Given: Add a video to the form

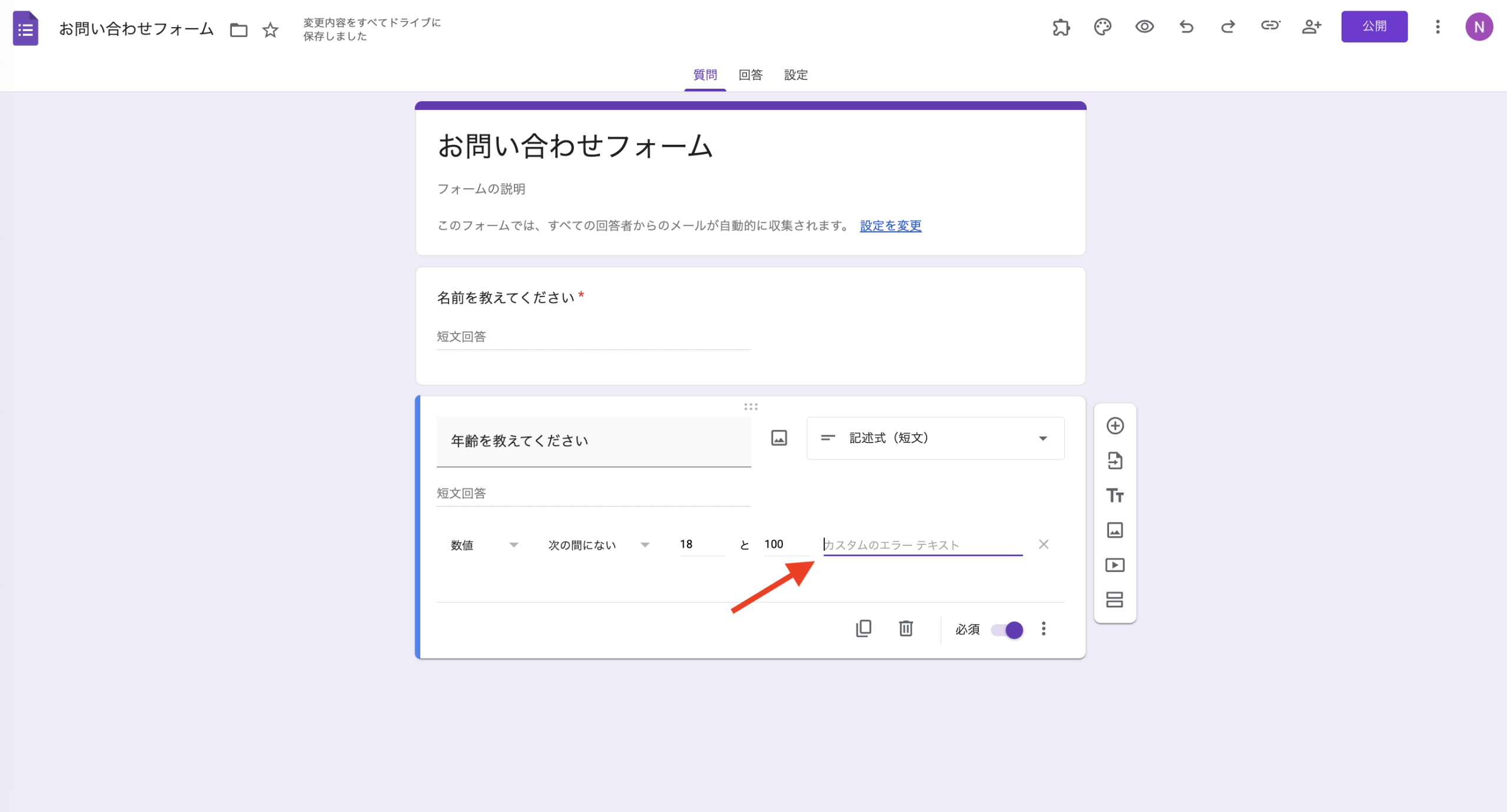Looking at the screenshot, I should (x=1114, y=565).
